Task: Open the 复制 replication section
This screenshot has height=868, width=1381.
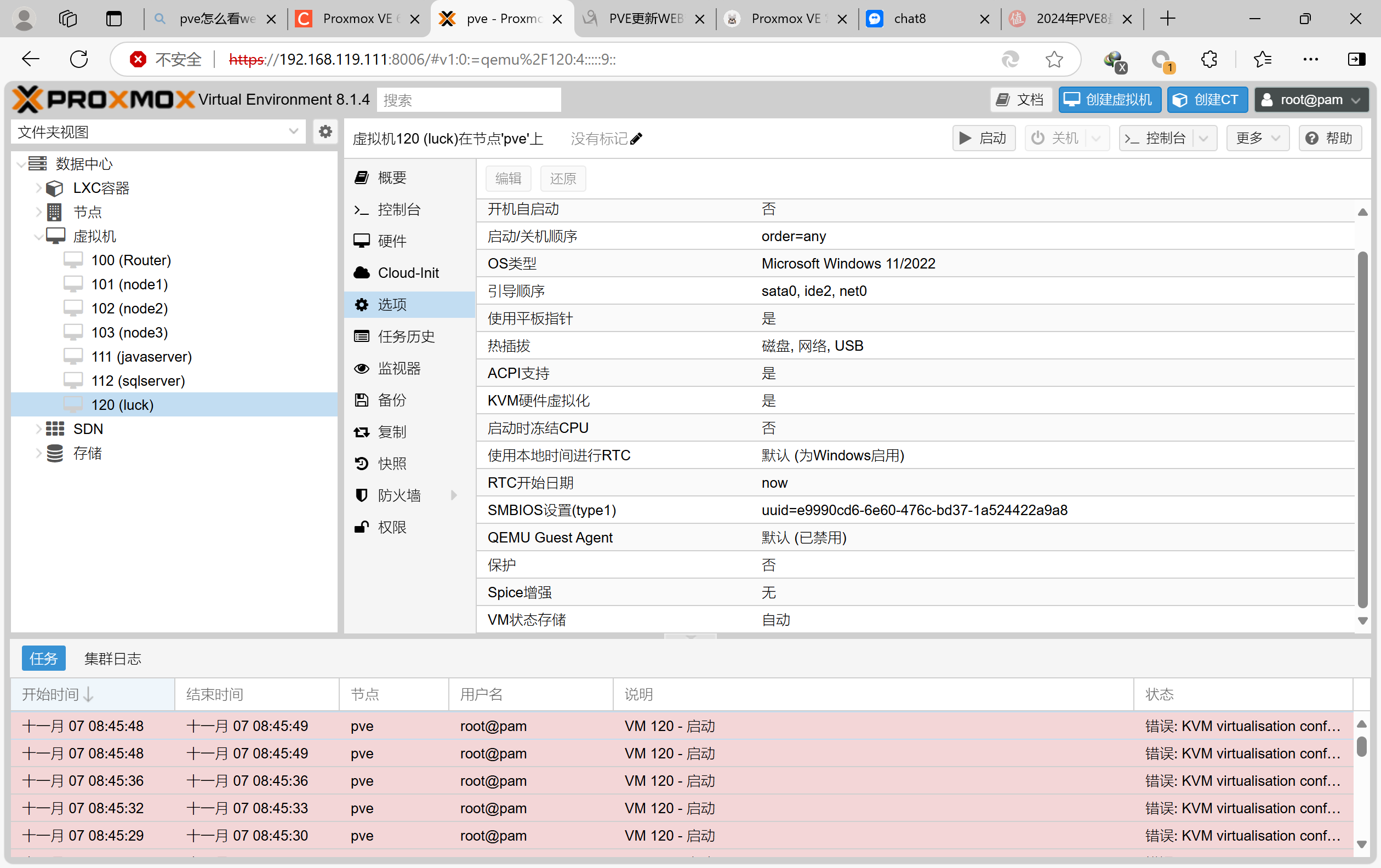Action: coord(409,432)
